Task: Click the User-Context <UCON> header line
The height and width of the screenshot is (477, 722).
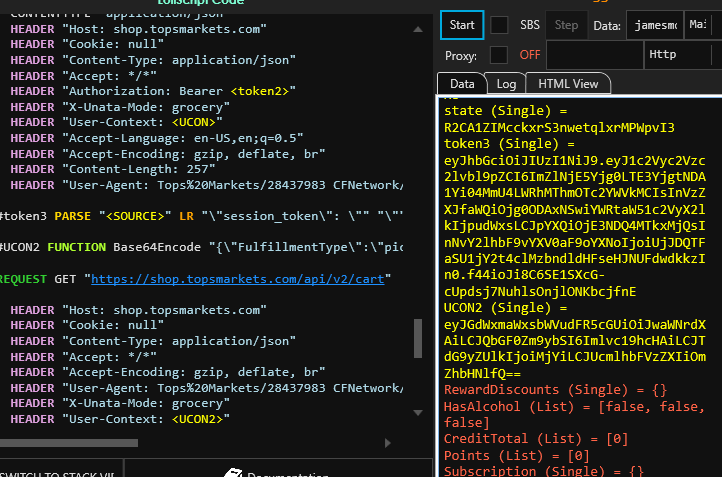Action: point(116,122)
